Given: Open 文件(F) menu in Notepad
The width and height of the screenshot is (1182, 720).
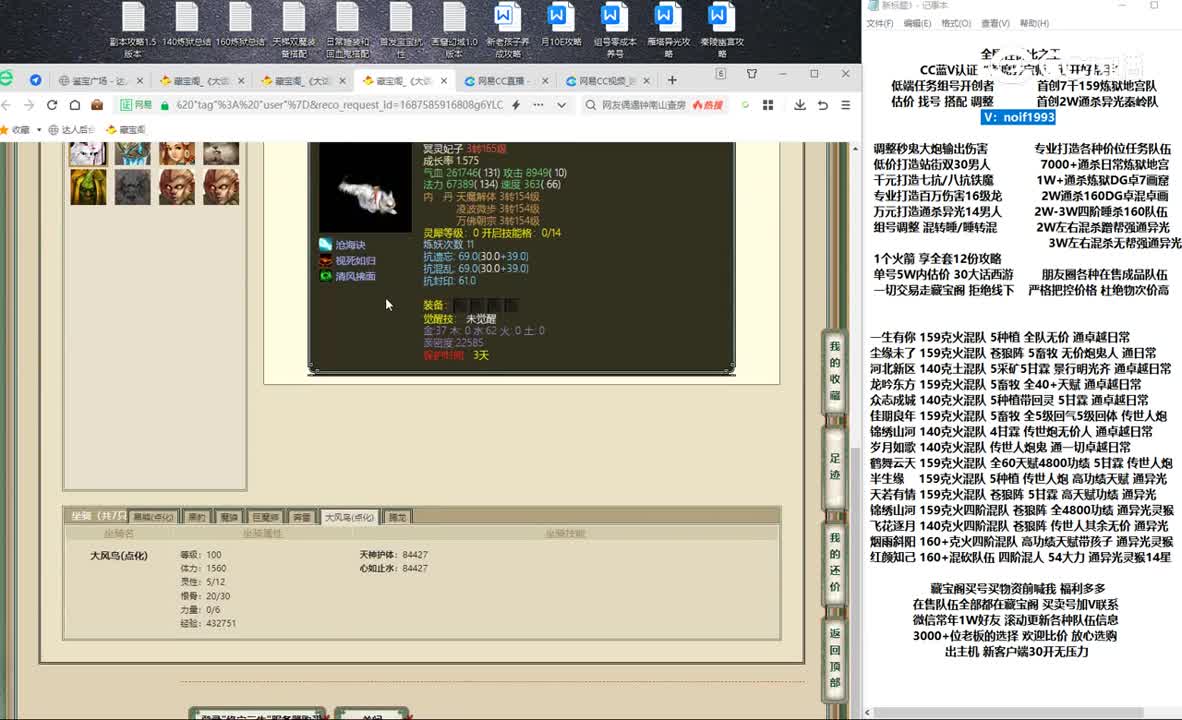Looking at the screenshot, I should [x=879, y=23].
